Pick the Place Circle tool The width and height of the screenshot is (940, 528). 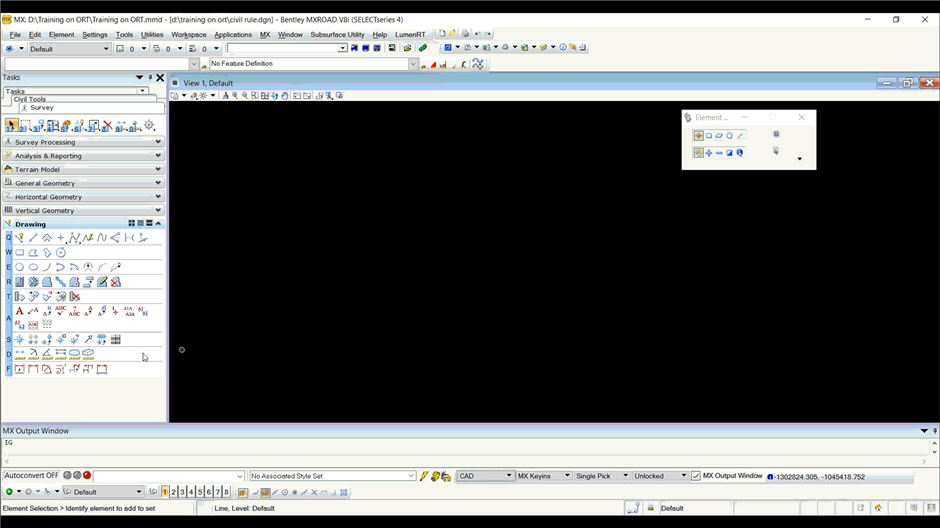pyautogui.click(x=20, y=267)
